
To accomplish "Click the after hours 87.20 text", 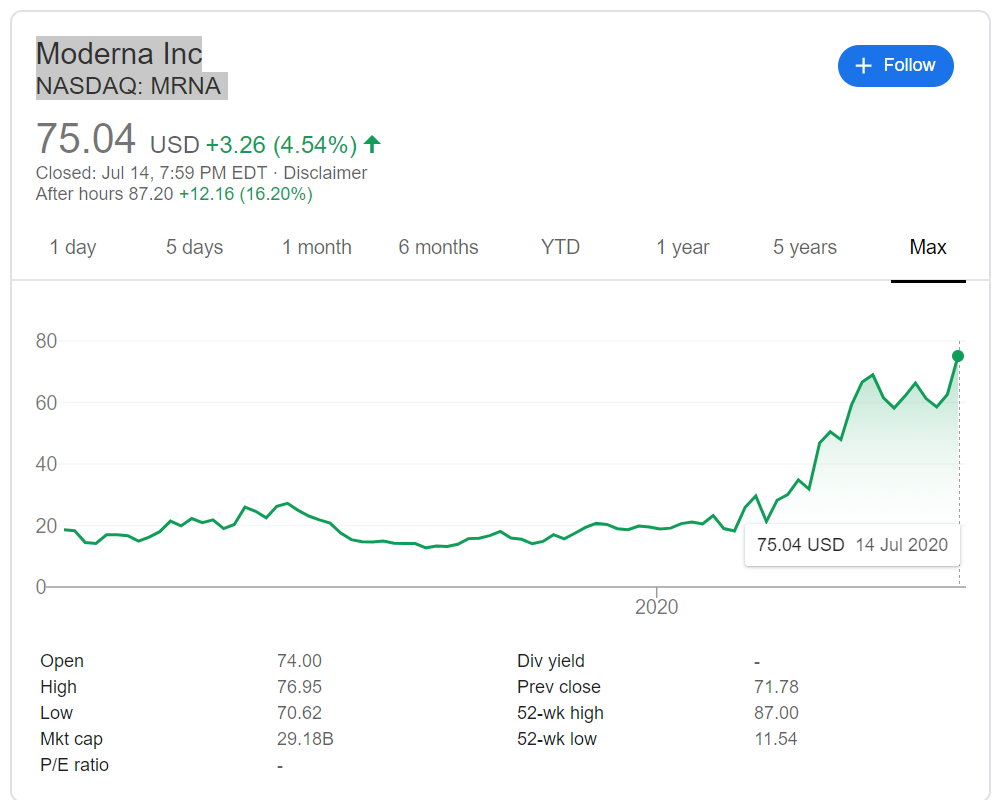I will click(104, 194).
